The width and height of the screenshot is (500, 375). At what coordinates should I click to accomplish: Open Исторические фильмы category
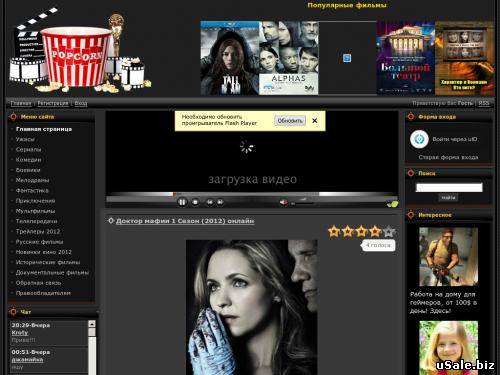point(48,263)
